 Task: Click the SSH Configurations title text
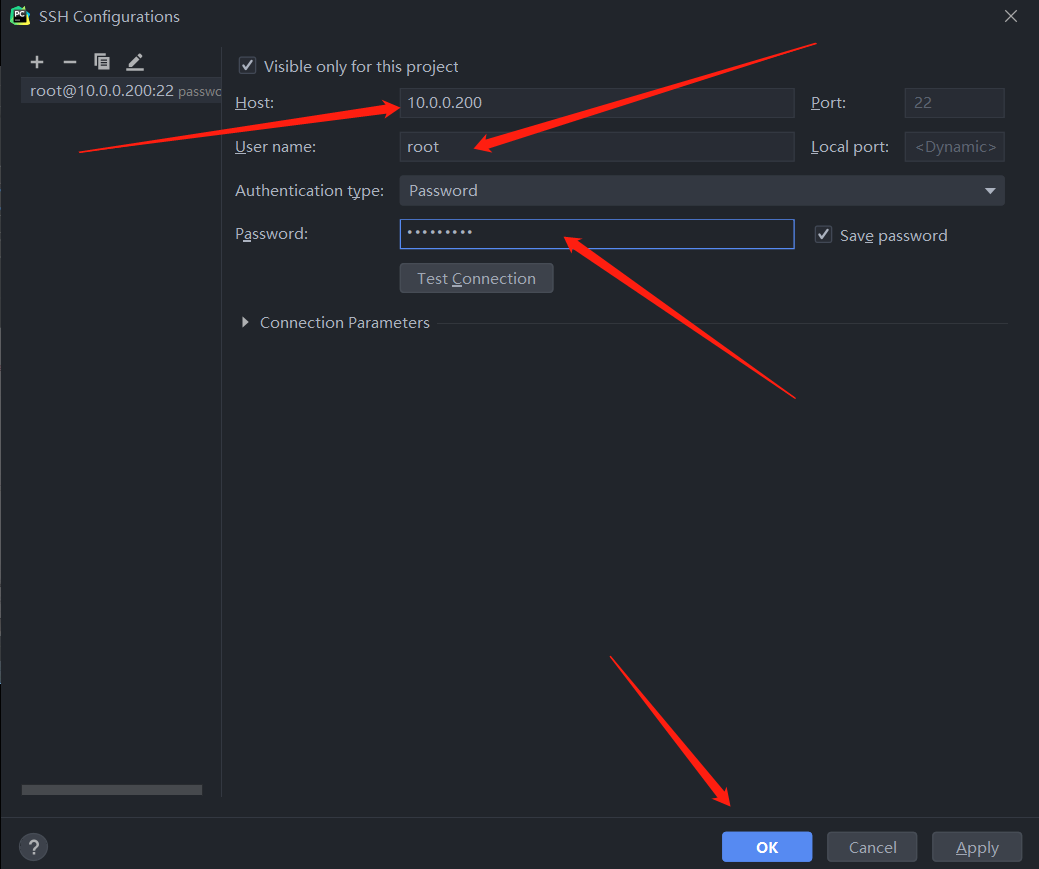[109, 17]
